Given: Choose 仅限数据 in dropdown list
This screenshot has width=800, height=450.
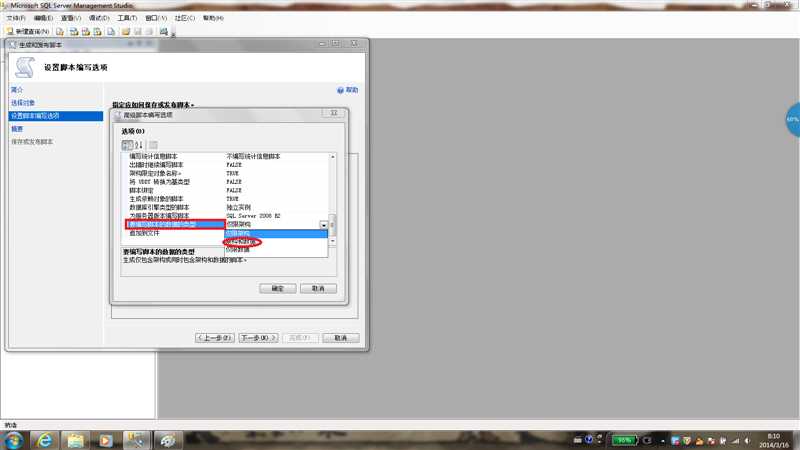Looking at the screenshot, I should coord(276,250).
